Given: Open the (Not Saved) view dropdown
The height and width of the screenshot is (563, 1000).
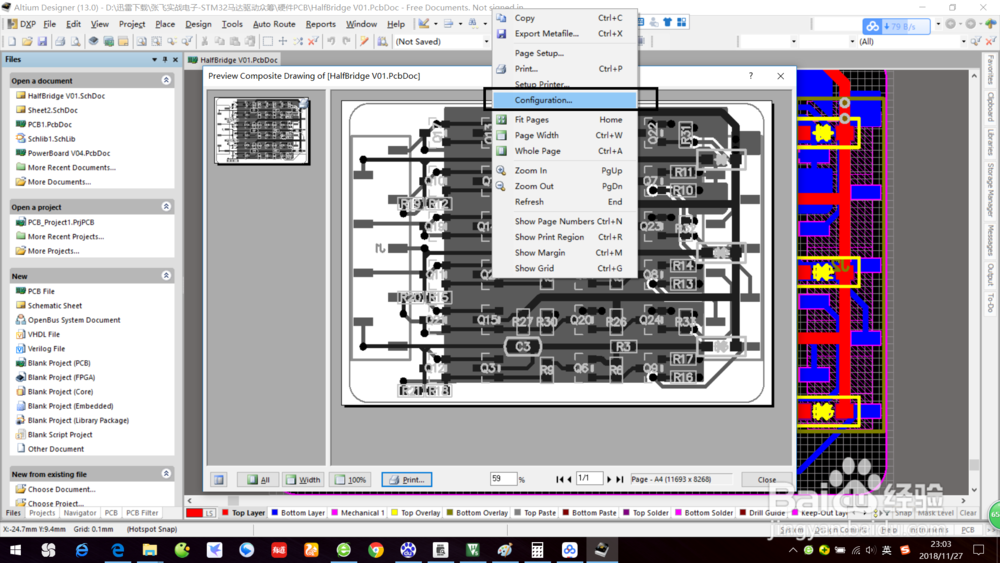Looking at the screenshot, I should (486, 41).
